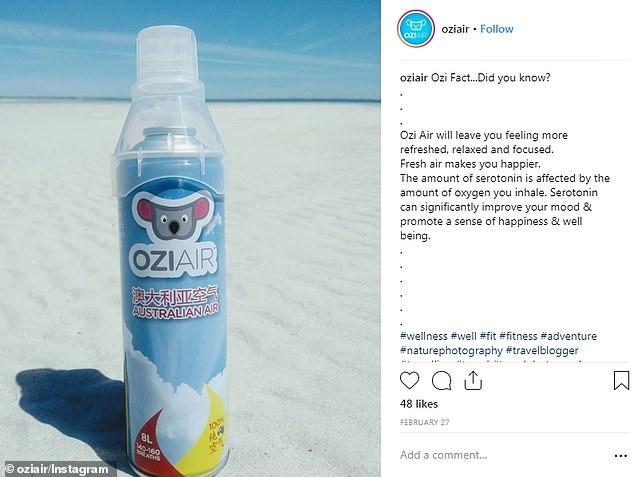Click oziair username in the caption

point(413,77)
